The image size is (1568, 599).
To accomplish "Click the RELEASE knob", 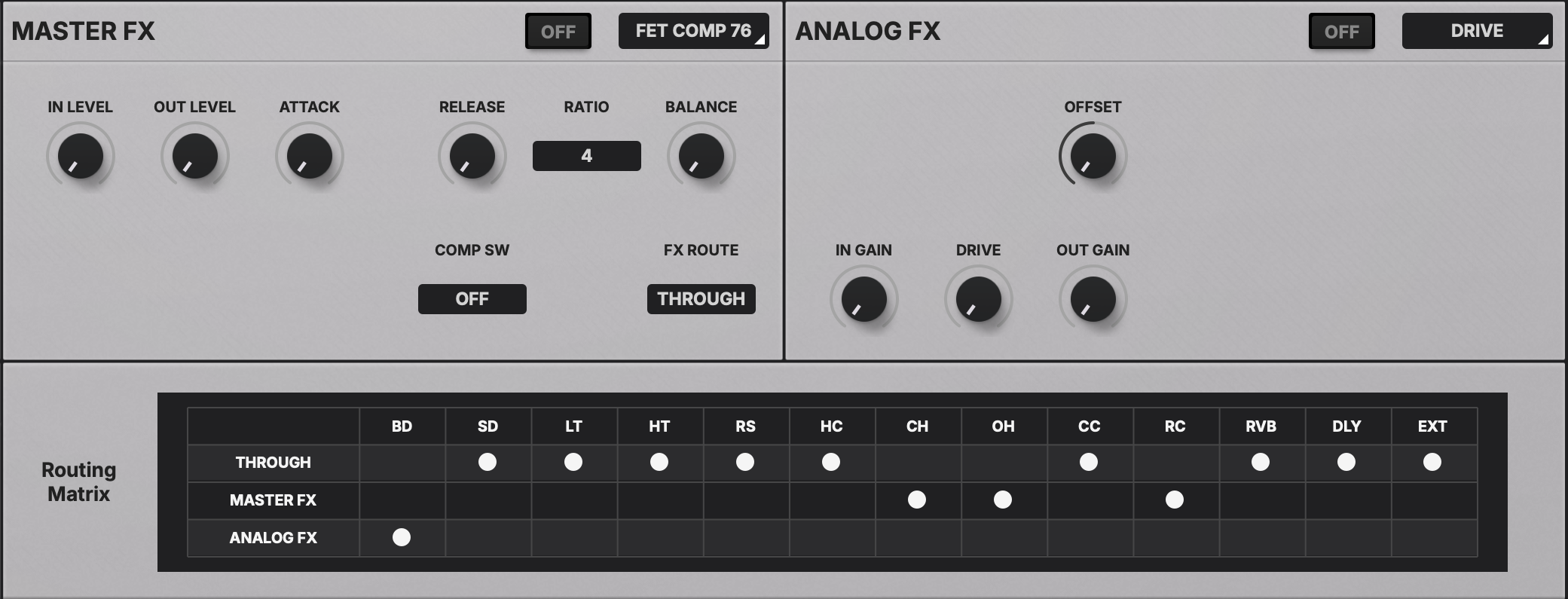I will pyautogui.click(x=472, y=156).
